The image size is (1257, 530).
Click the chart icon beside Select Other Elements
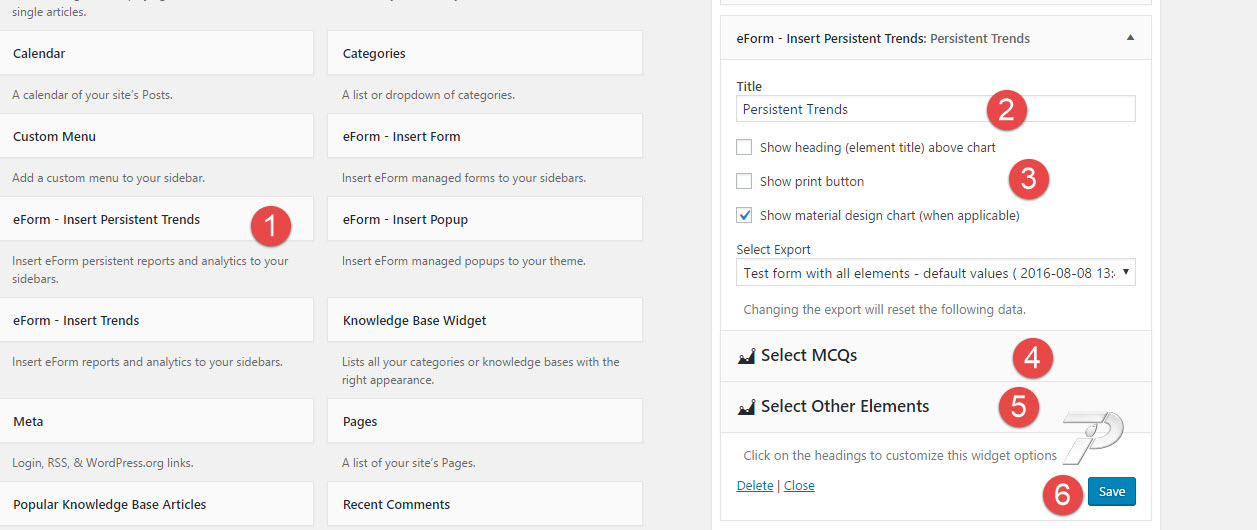pyautogui.click(x=746, y=407)
